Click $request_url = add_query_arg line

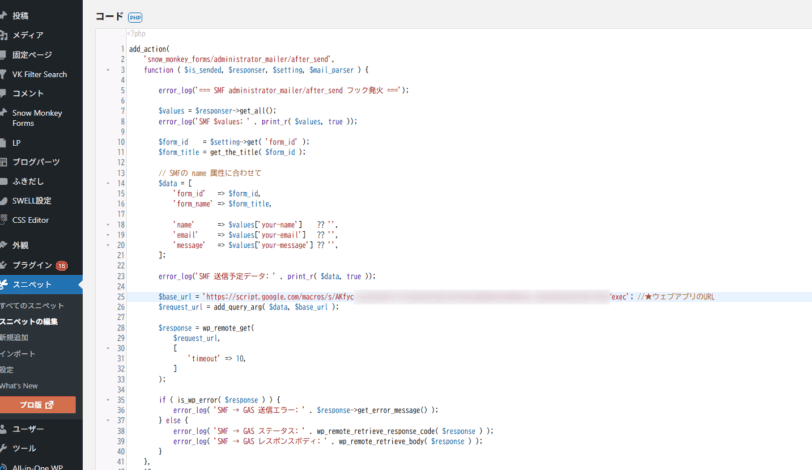[x=249, y=307]
